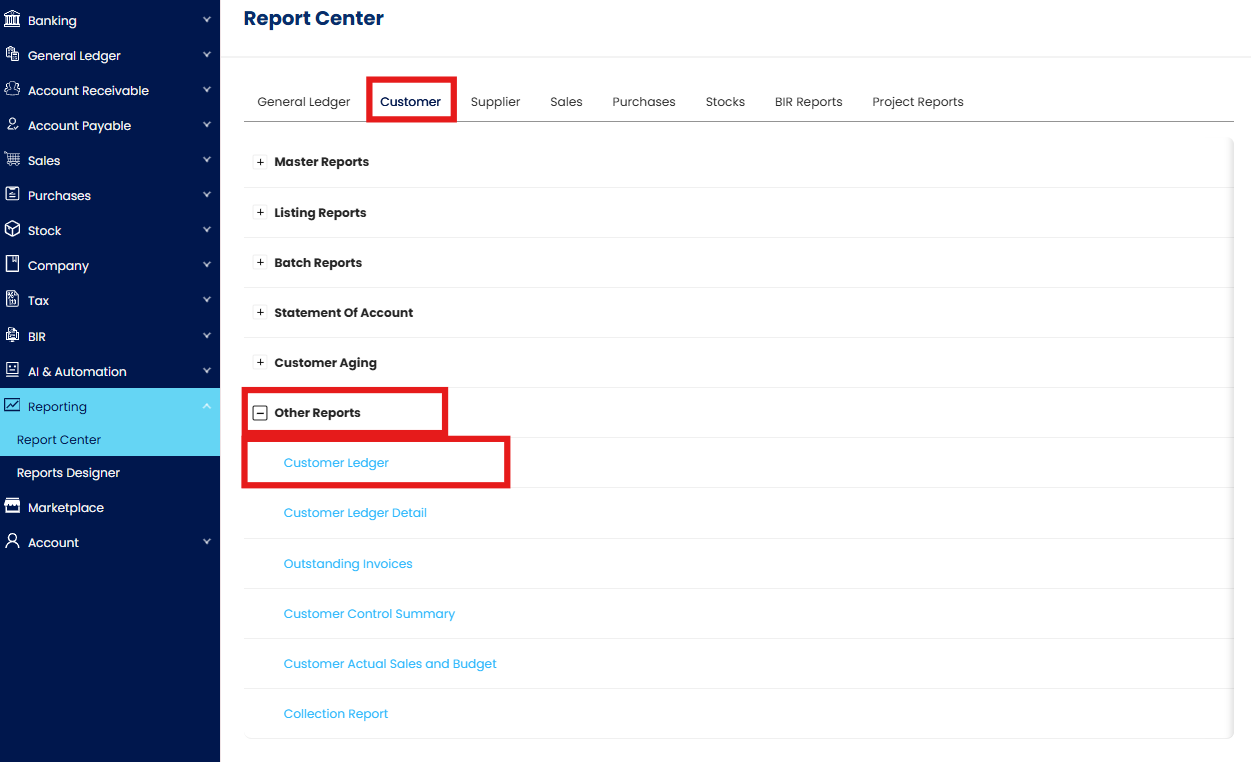Click the Banking bank icon in sidebar
Image resolution: width=1251 pixels, height=762 pixels.
12,19
